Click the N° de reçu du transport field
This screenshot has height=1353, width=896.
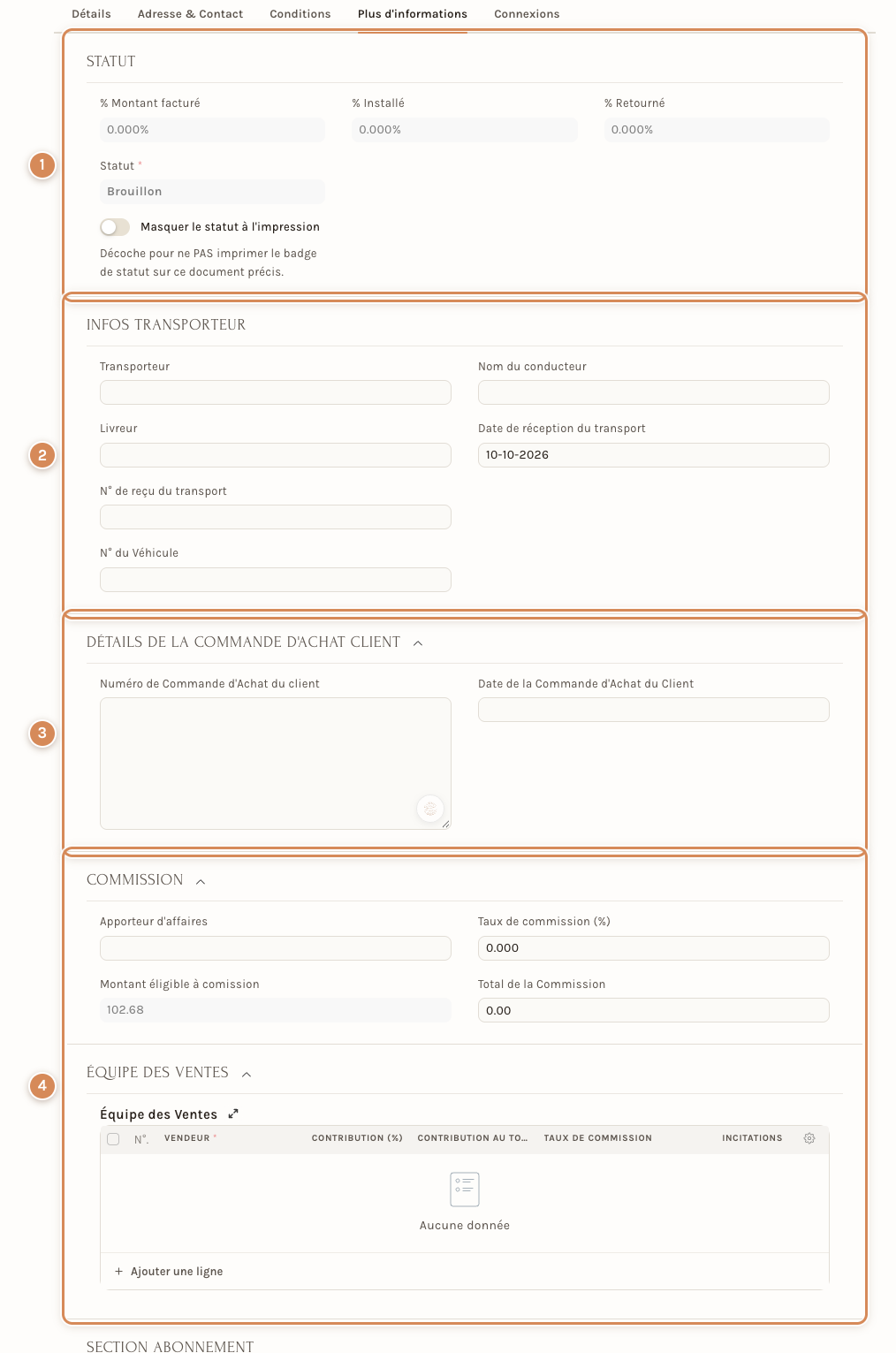pos(276,517)
